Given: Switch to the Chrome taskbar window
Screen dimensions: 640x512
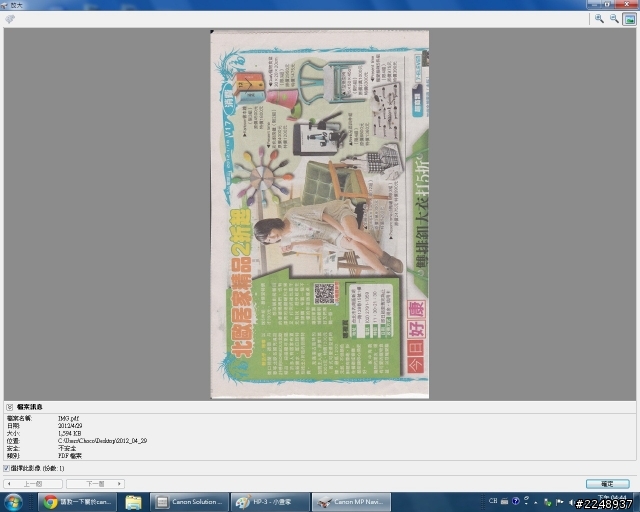Looking at the screenshot, I should [78, 502].
